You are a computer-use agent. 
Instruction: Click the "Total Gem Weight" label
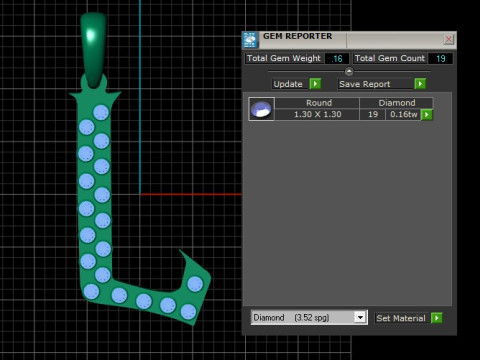pyautogui.click(x=284, y=58)
